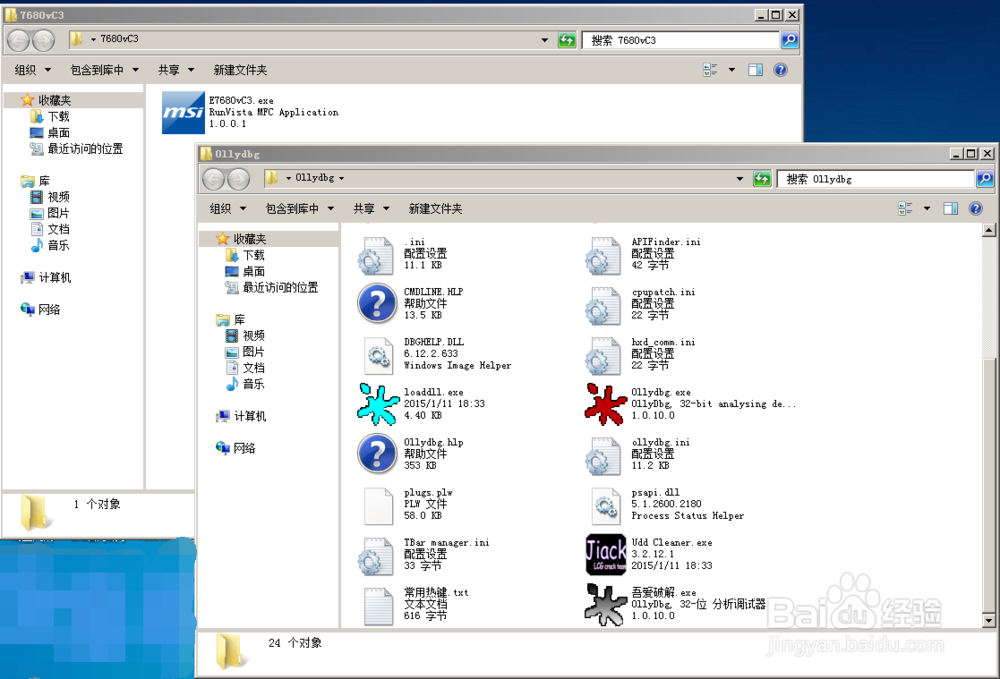This screenshot has width=1000, height=679.
Task: Open view options dropdown arrow in 7680vC3
Action: pyautogui.click(x=732, y=70)
